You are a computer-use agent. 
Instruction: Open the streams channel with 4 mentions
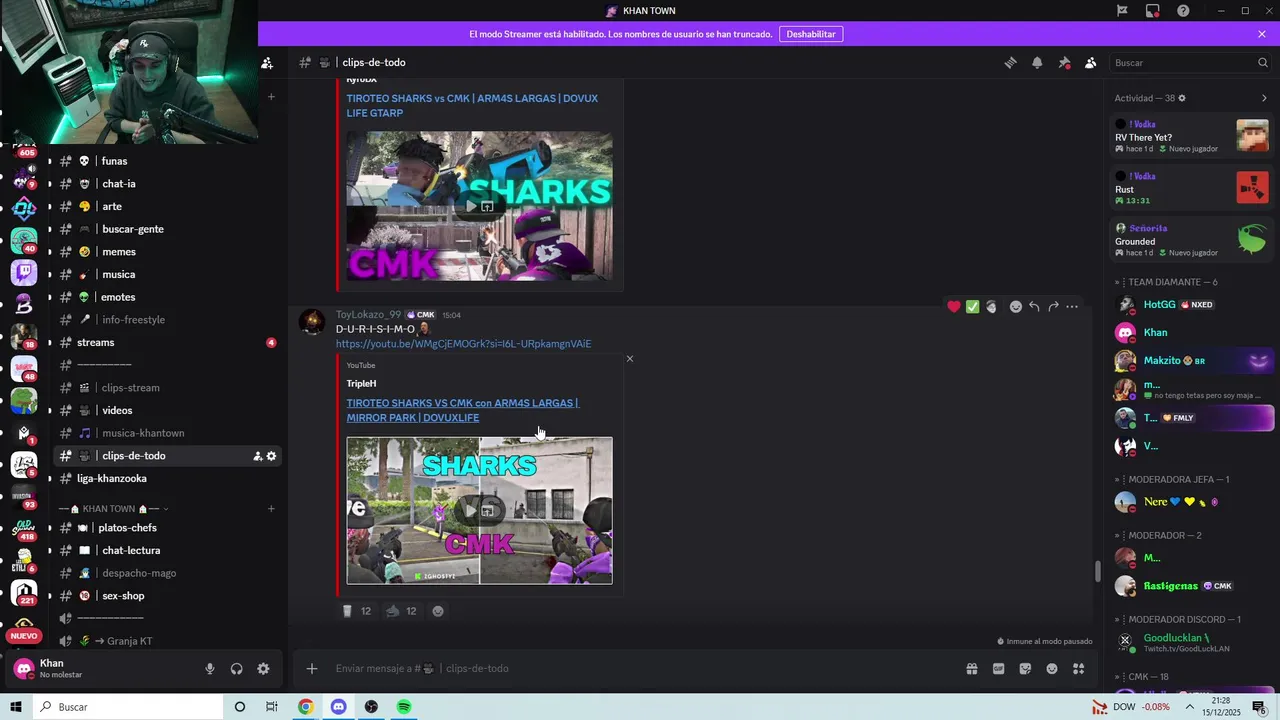coord(165,342)
